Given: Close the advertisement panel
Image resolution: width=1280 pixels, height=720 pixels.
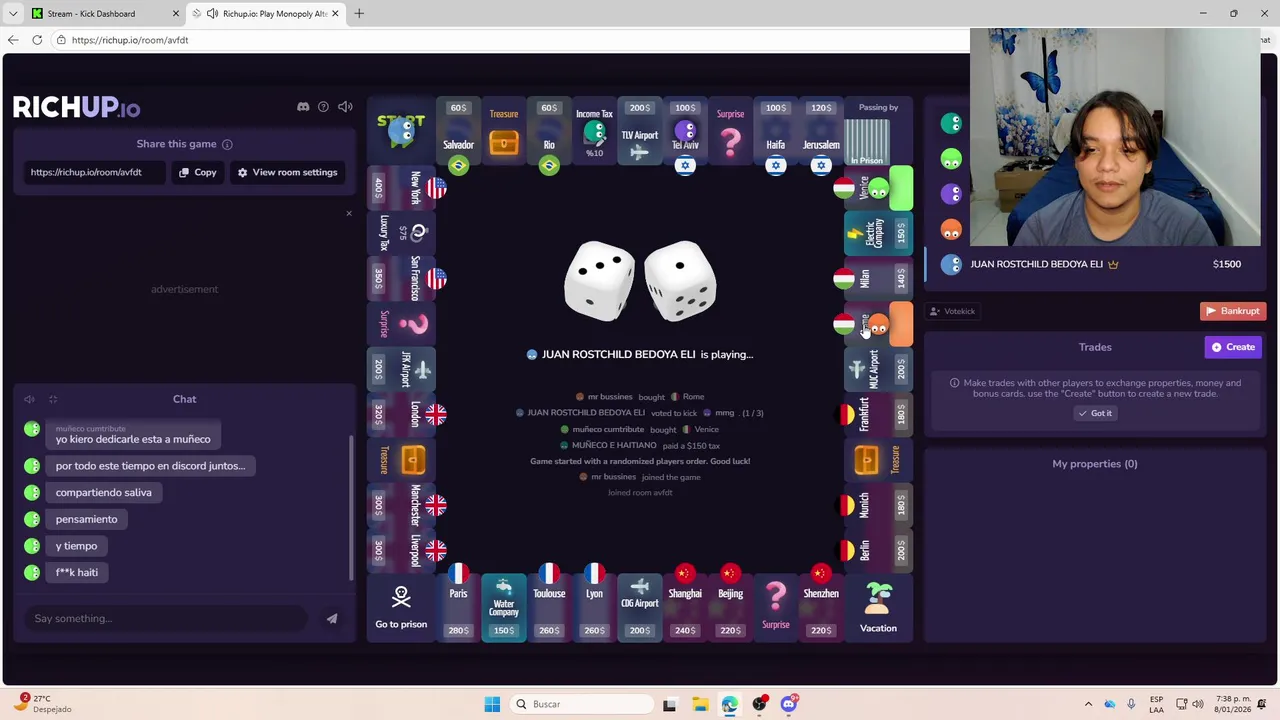Looking at the screenshot, I should (x=349, y=213).
